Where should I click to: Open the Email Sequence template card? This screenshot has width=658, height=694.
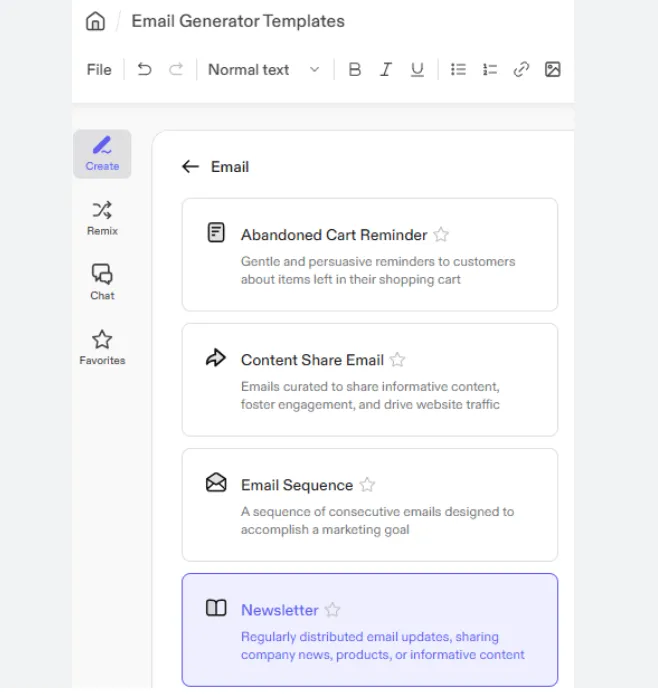pyautogui.click(x=370, y=505)
